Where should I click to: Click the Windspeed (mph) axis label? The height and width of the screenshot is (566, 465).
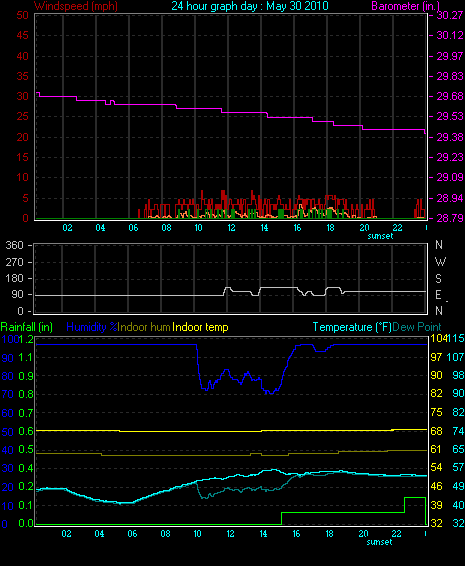76,6
